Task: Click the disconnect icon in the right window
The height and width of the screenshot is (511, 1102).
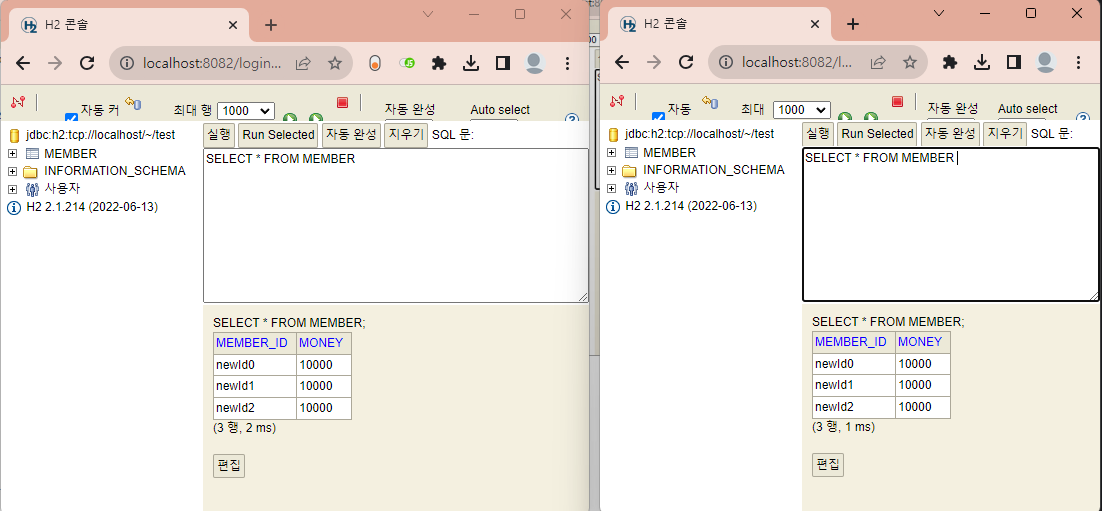Action: pyautogui.click(x=616, y=101)
